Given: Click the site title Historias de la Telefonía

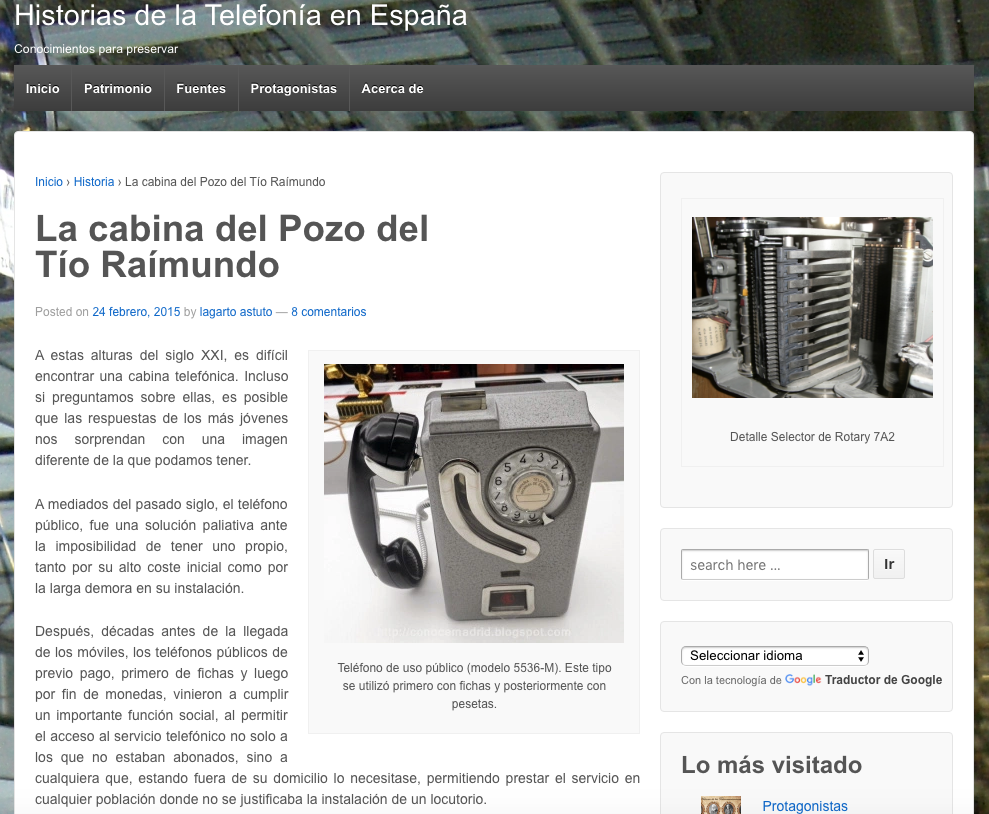Looking at the screenshot, I should coord(240,16).
